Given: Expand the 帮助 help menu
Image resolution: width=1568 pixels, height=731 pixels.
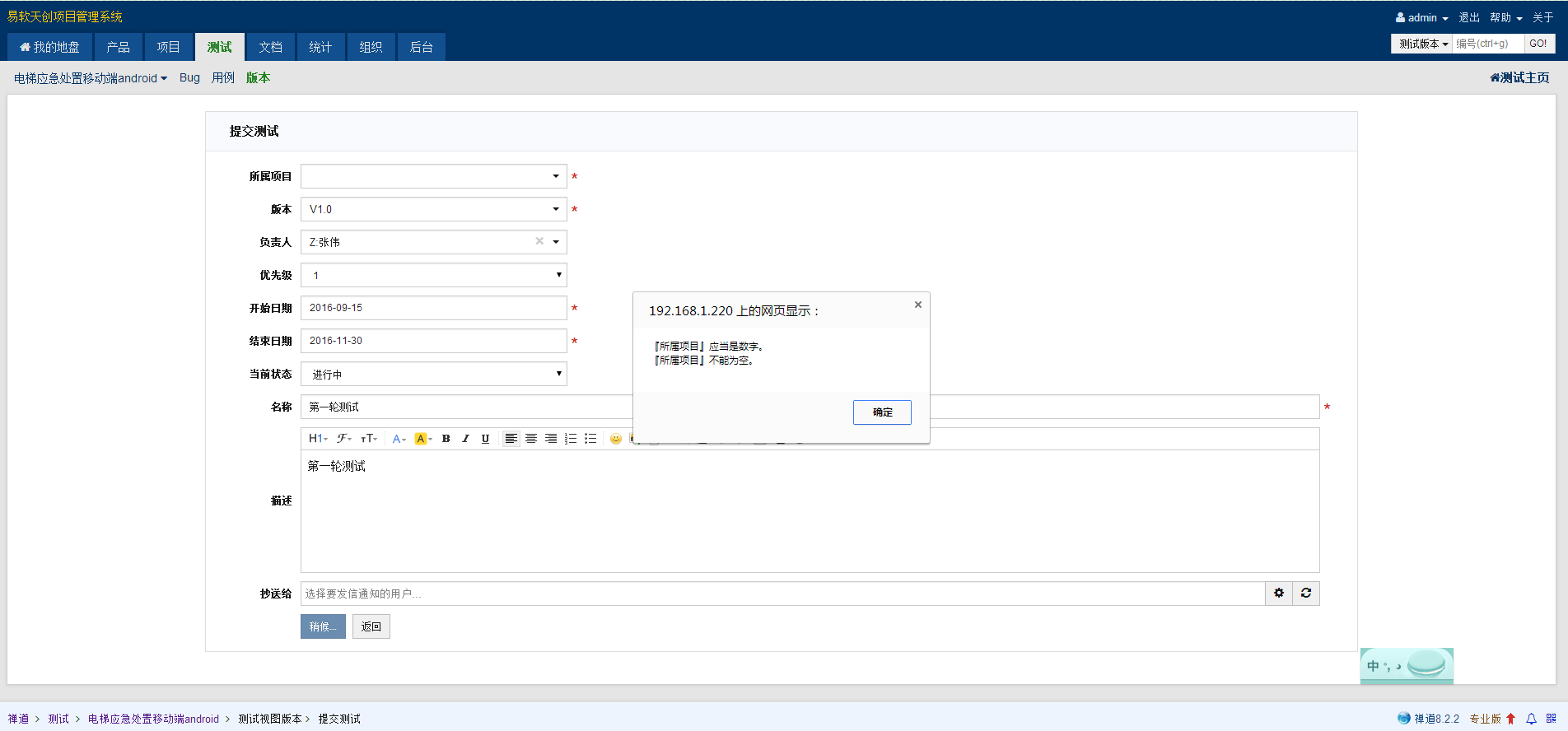Looking at the screenshot, I should (1506, 17).
